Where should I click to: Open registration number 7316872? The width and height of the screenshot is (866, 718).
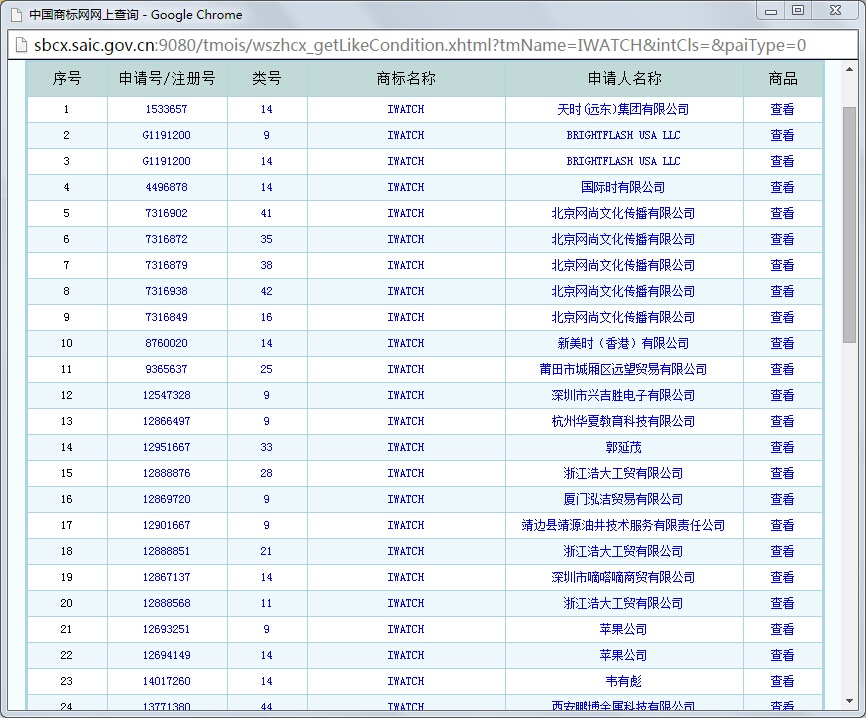[166, 239]
